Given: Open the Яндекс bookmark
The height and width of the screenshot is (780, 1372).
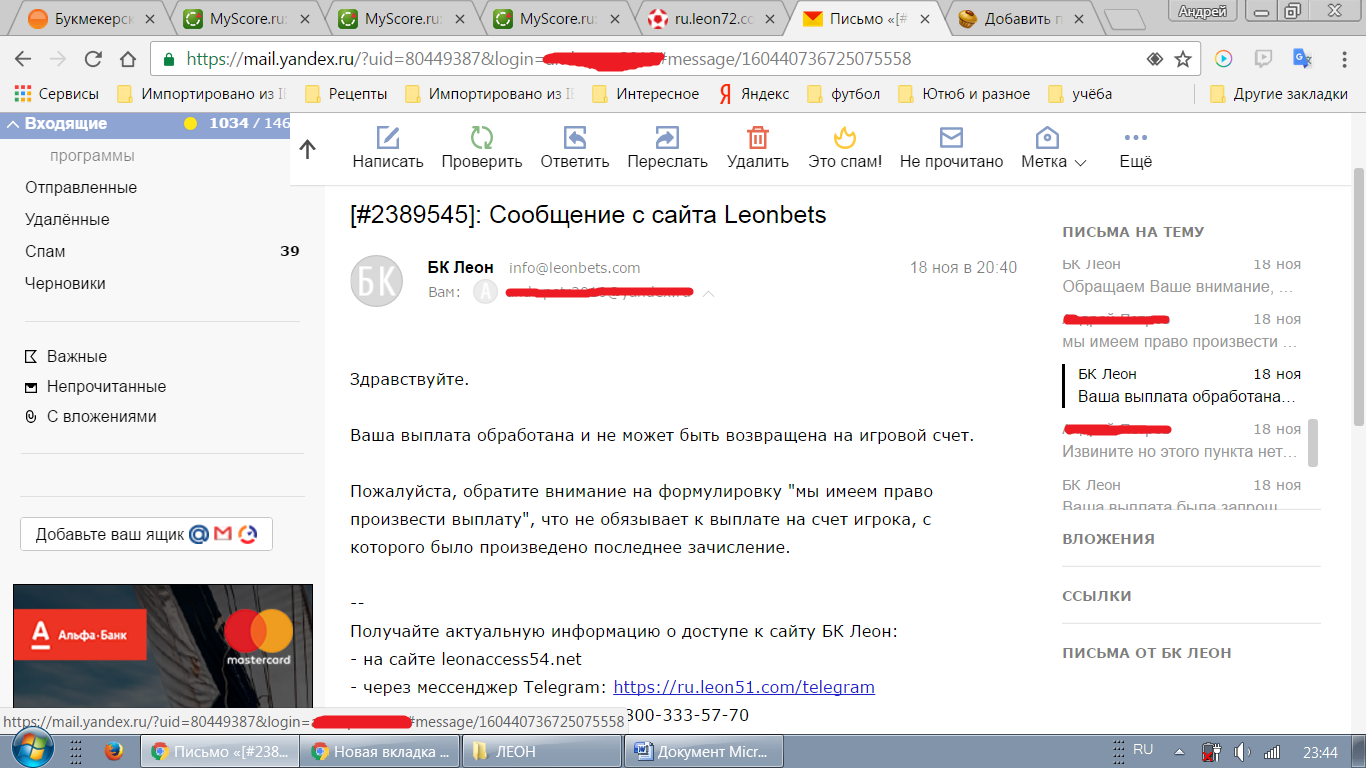Looking at the screenshot, I should [754, 94].
